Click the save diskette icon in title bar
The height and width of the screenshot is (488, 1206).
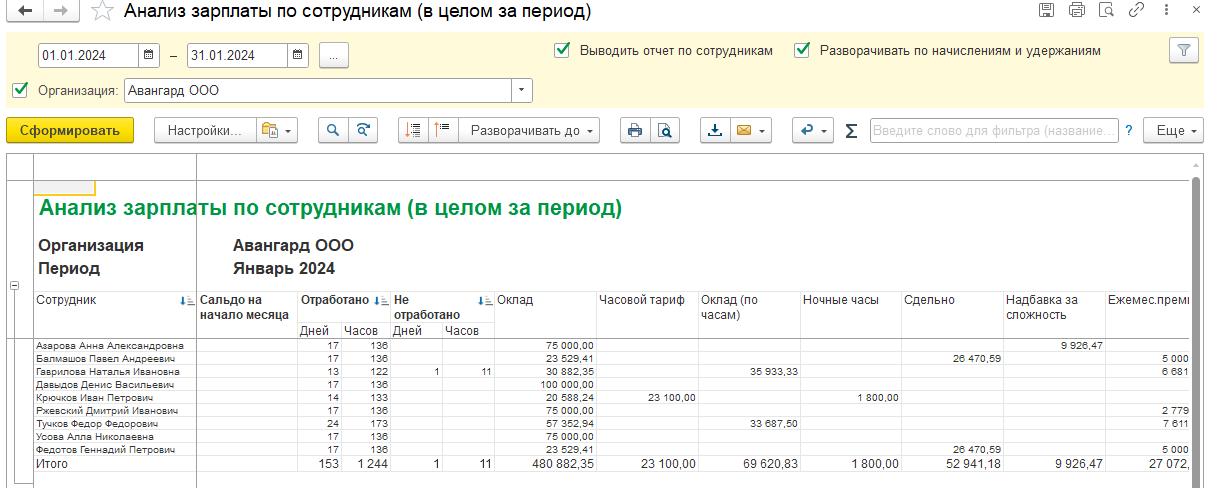point(1046,11)
